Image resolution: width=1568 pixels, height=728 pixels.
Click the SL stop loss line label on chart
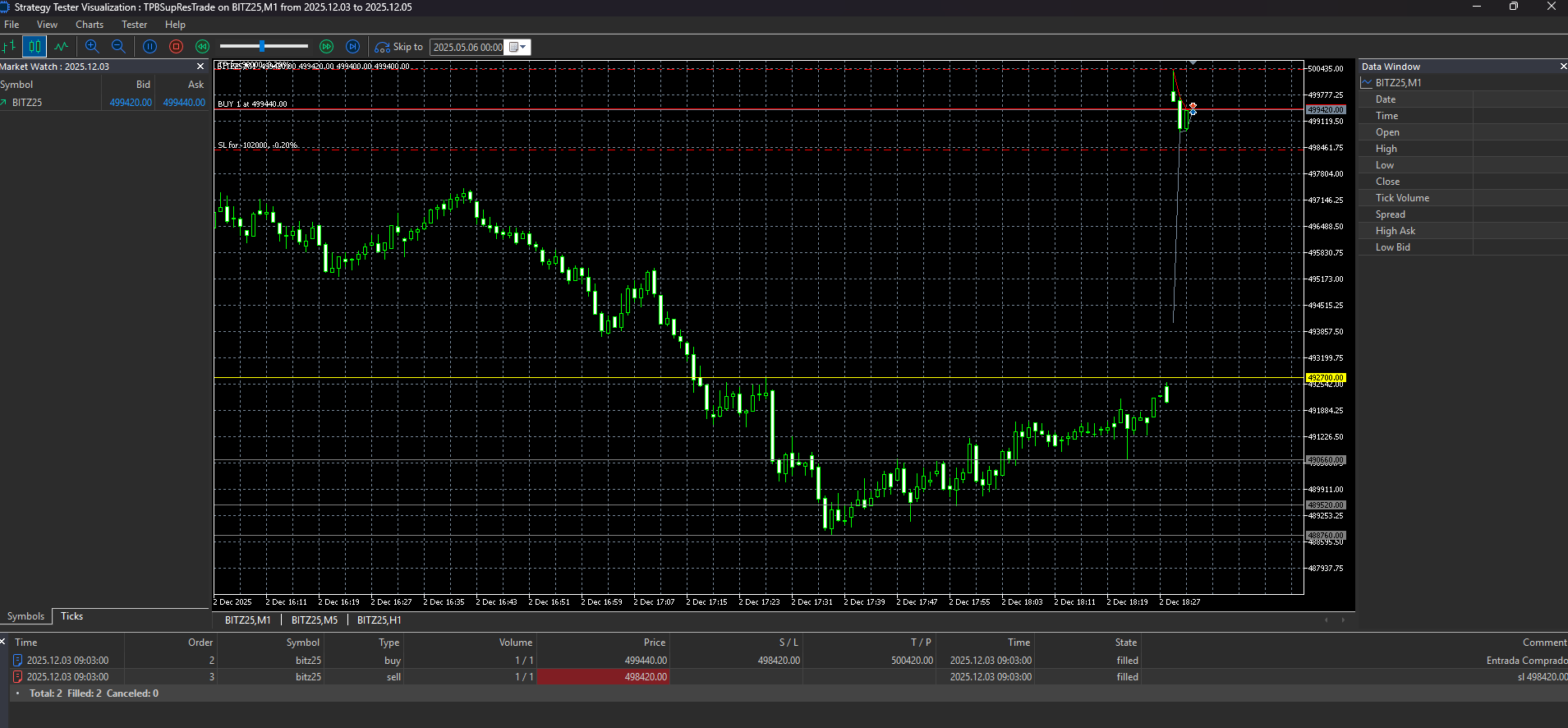[x=258, y=145]
